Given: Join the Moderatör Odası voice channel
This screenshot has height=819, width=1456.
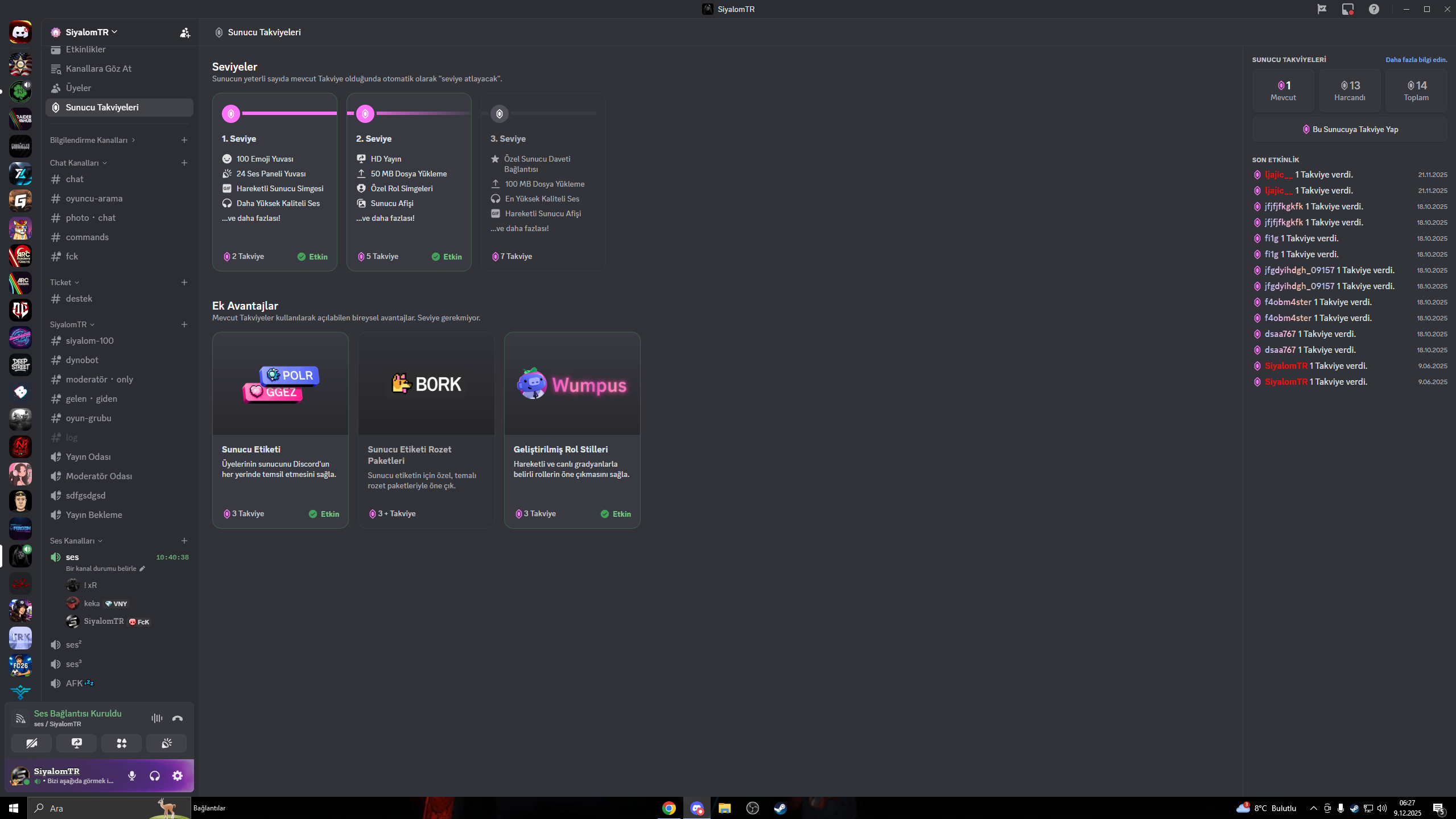Looking at the screenshot, I should click(x=119, y=476).
